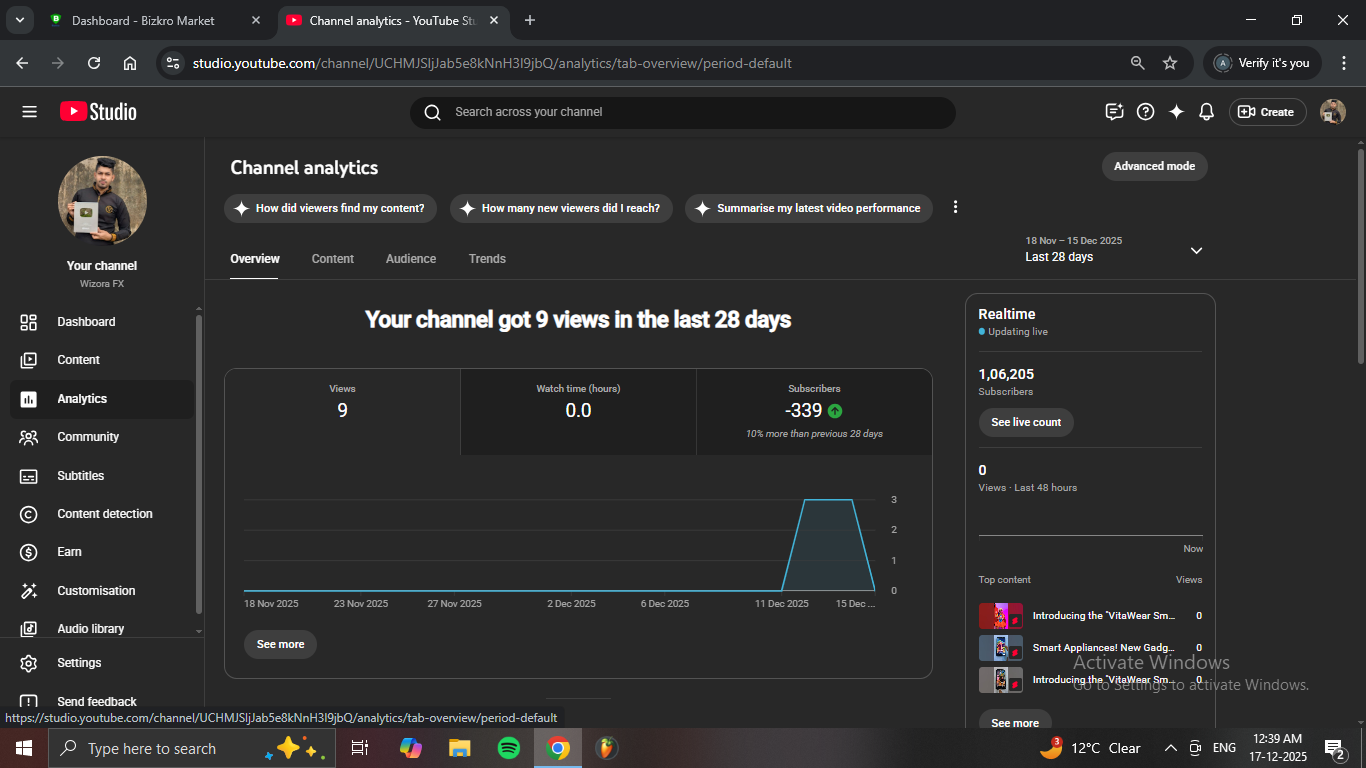
Task: Switch to the Content analytics tab
Action: (x=332, y=259)
